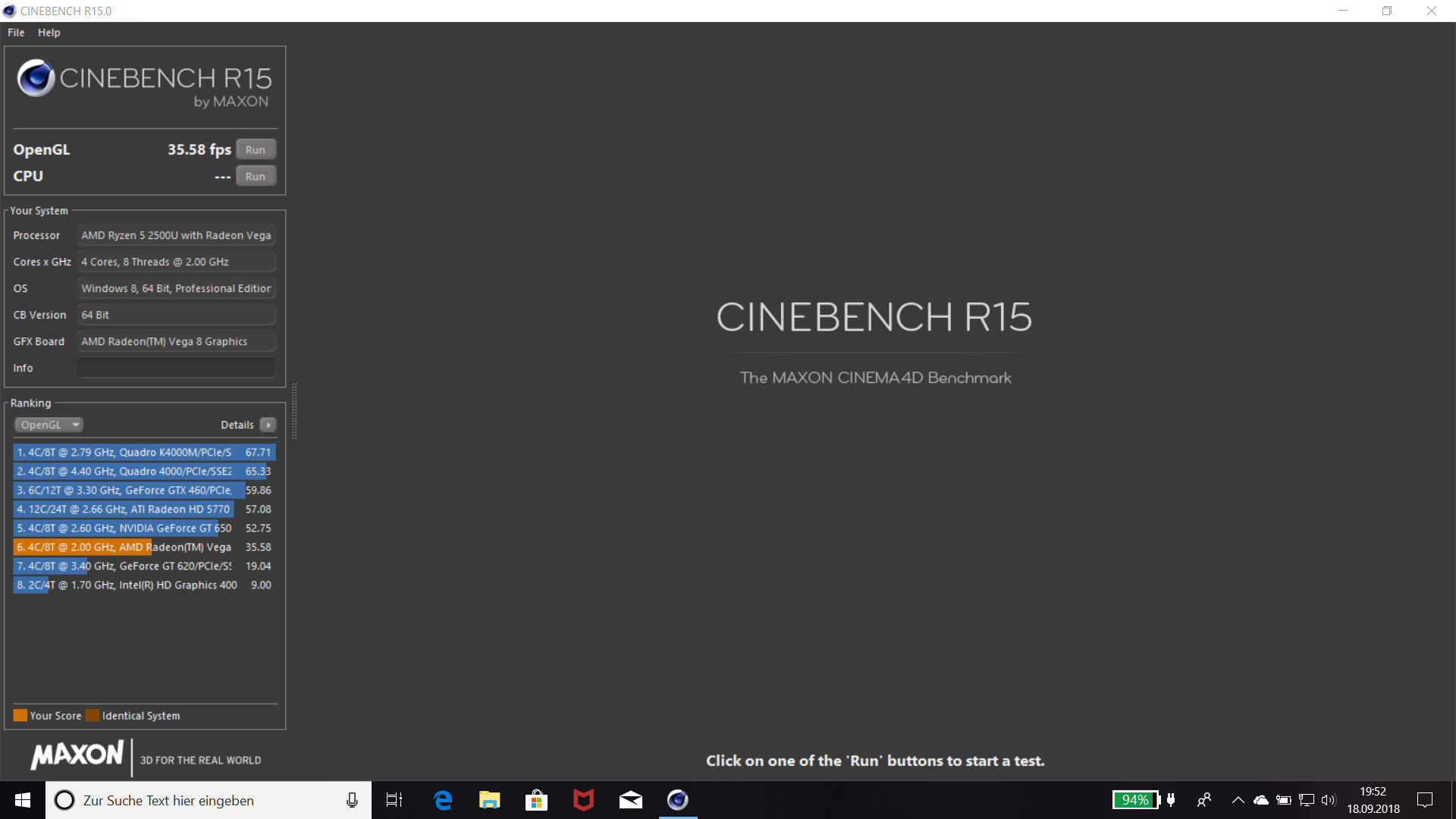
Task: Click the Details arrow expander
Action: click(x=268, y=425)
